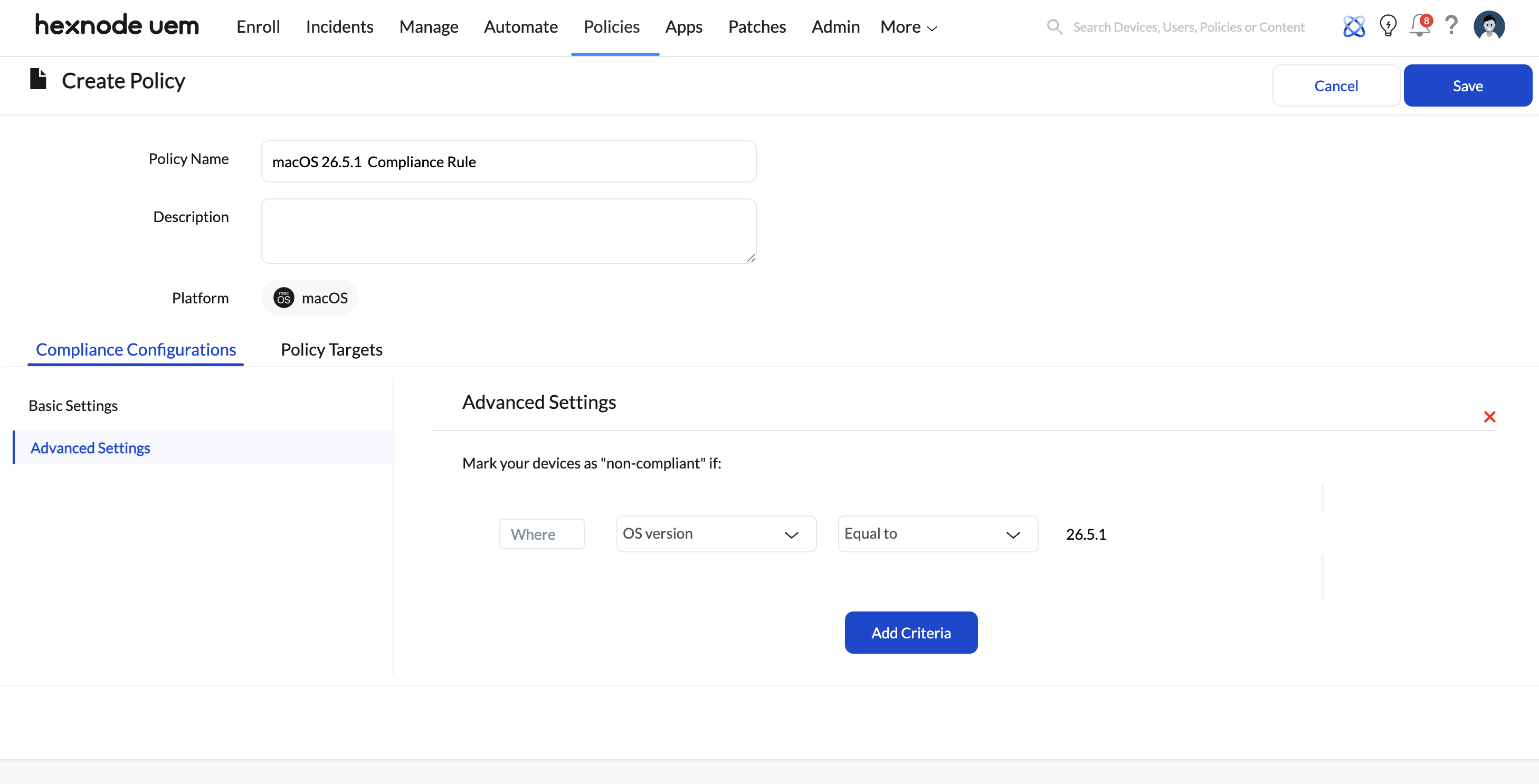1539x784 pixels.
Task: Select the Policies menu
Action: click(611, 27)
